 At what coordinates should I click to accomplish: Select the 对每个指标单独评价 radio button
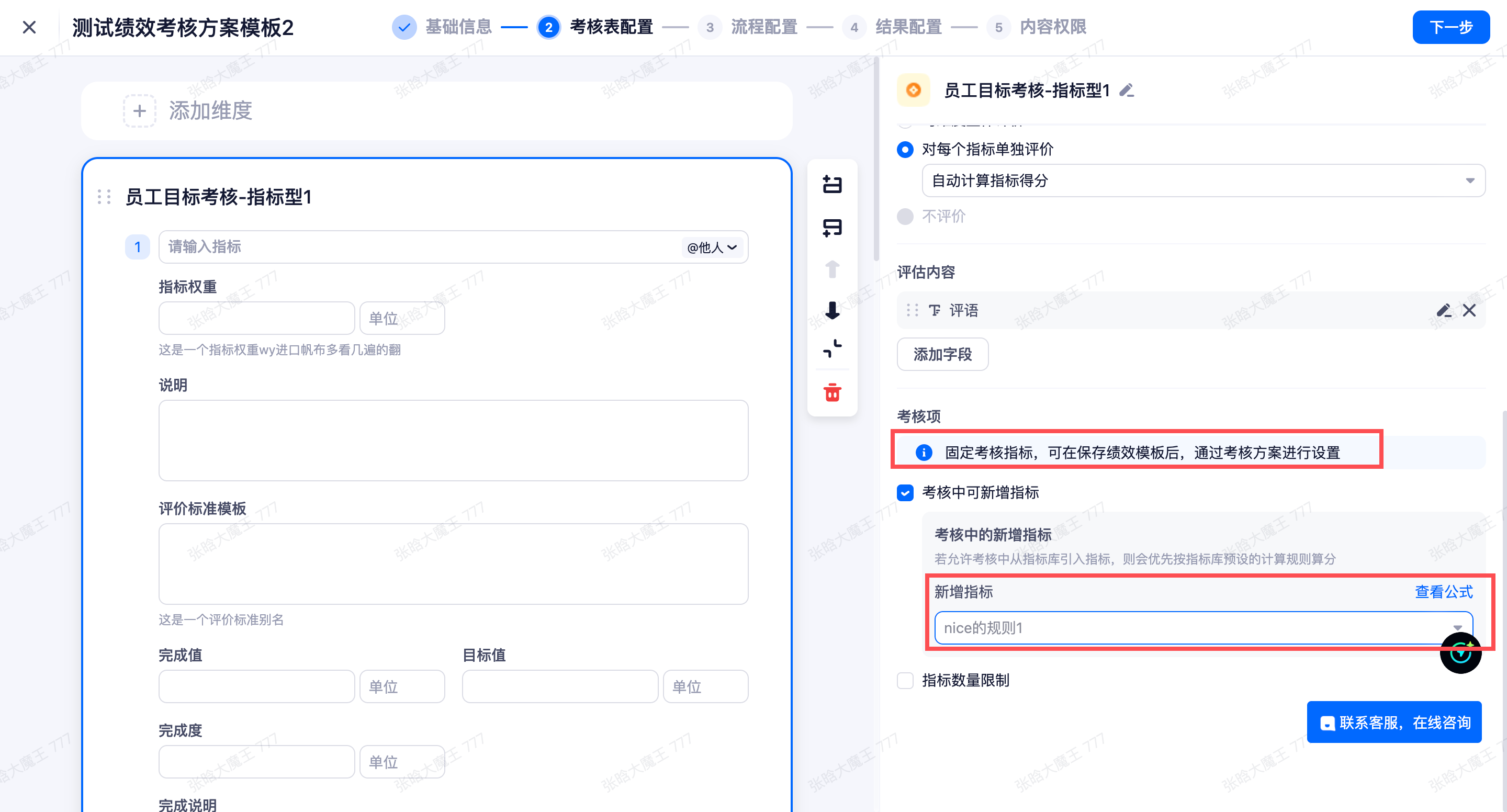(x=905, y=150)
